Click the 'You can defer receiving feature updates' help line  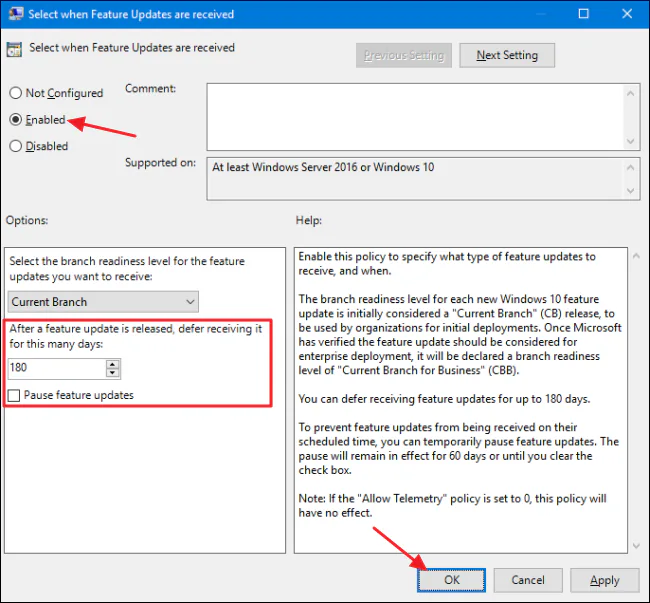pyautogui.click(x=444, y=399)
